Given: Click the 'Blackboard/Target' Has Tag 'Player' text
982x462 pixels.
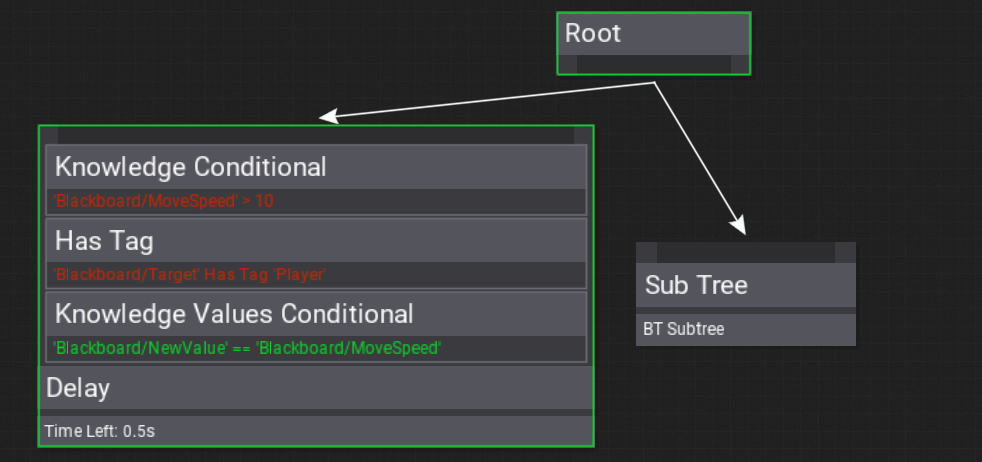Looking at the screenshot, I should click(190, 275).
